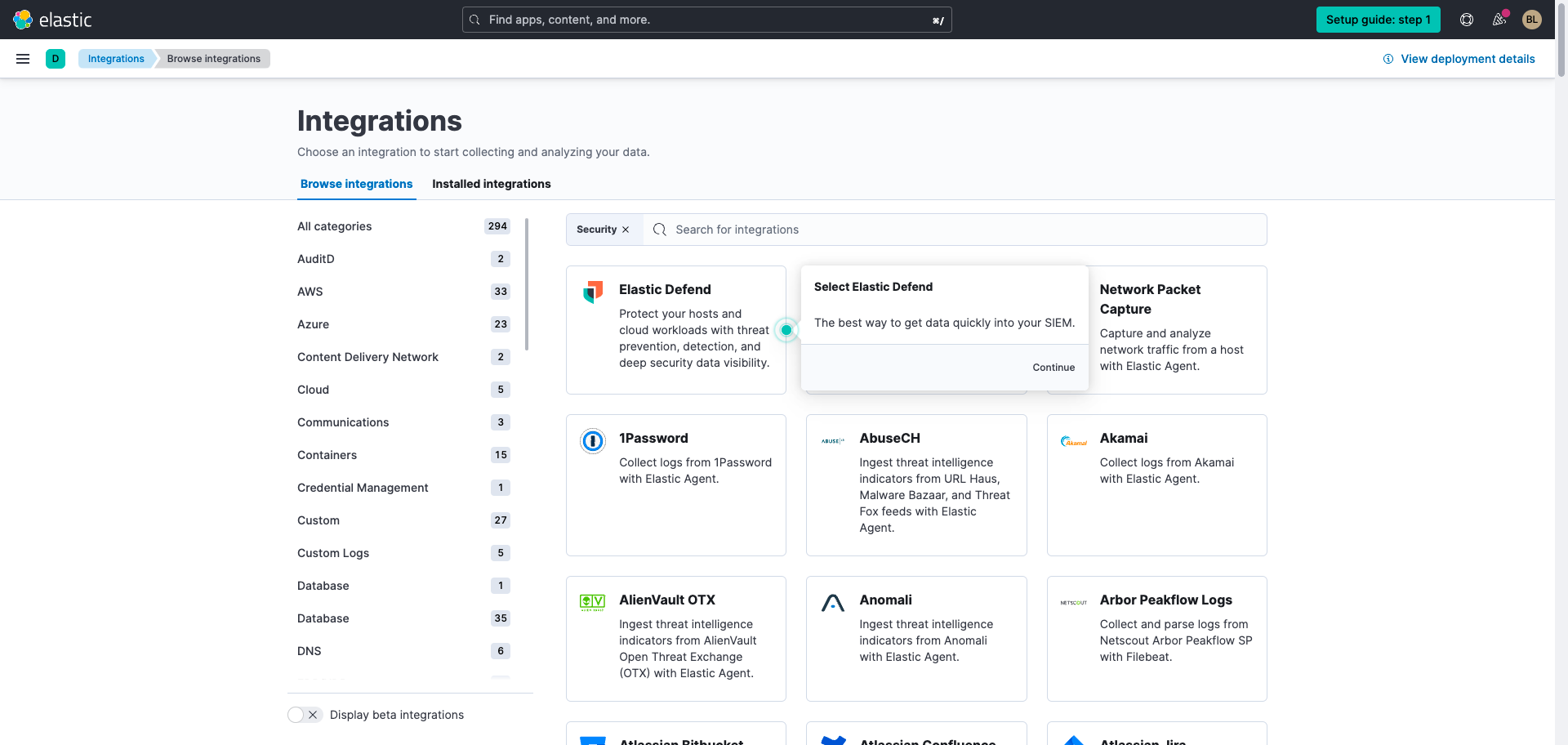Select Azure category

403,324
